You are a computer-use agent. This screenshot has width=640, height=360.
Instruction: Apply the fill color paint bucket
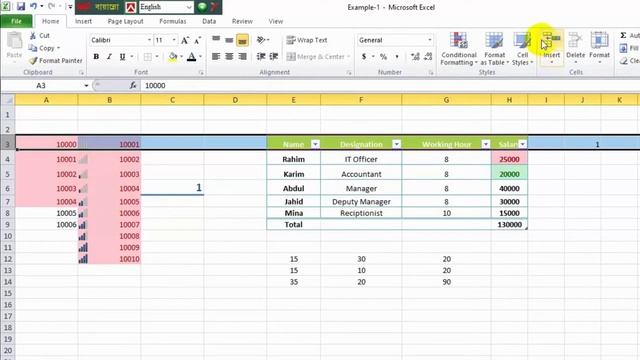[173, 57]
